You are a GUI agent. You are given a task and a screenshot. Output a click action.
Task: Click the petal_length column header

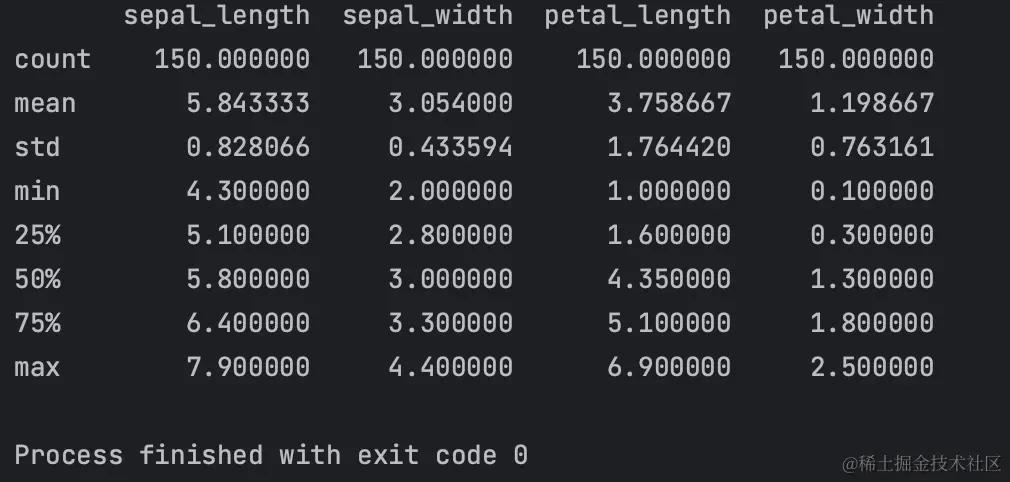click(x=637, y=16)
